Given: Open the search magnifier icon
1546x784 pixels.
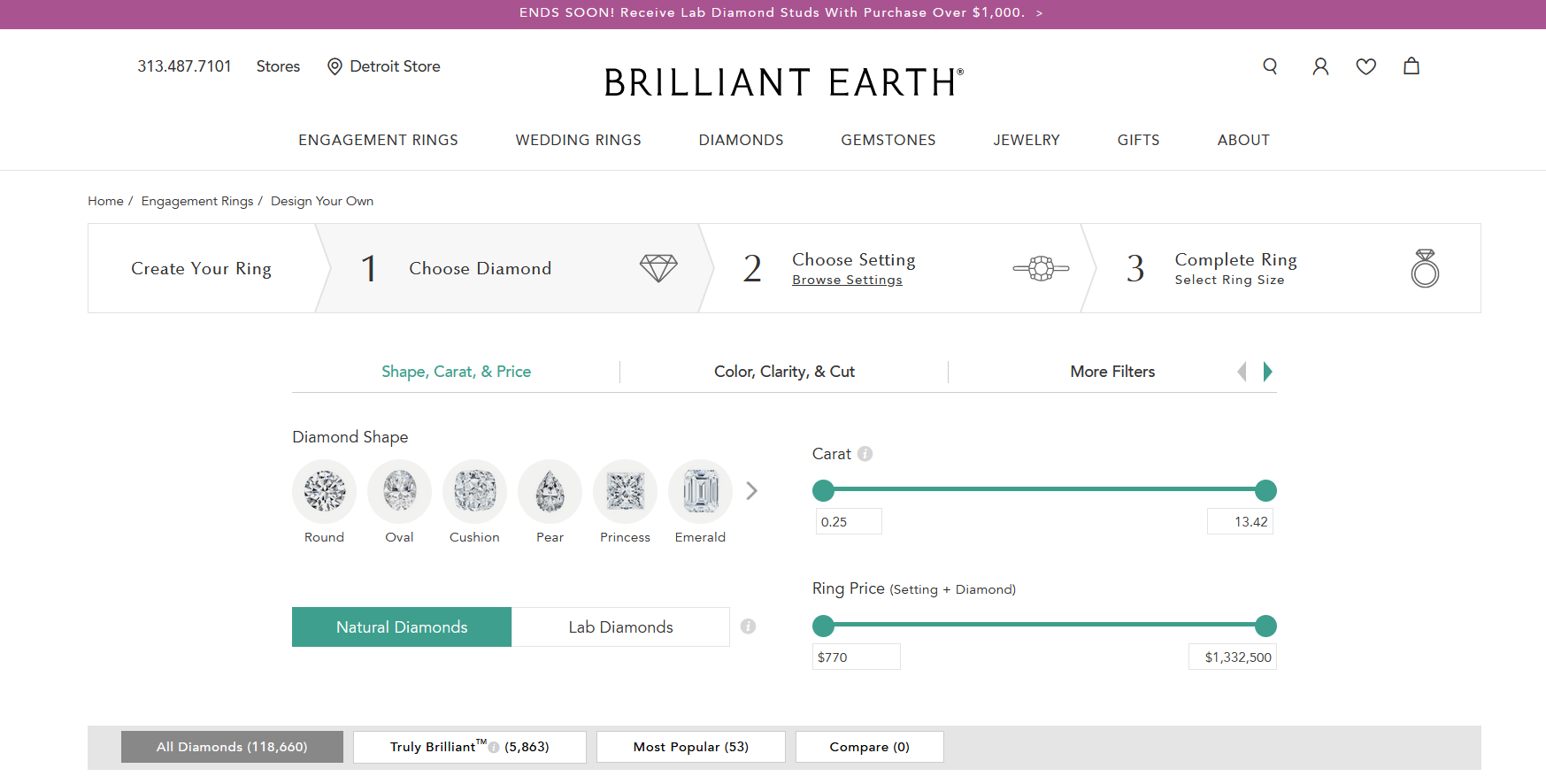Looking at the screenshot, I should (x=1270, y=66).
